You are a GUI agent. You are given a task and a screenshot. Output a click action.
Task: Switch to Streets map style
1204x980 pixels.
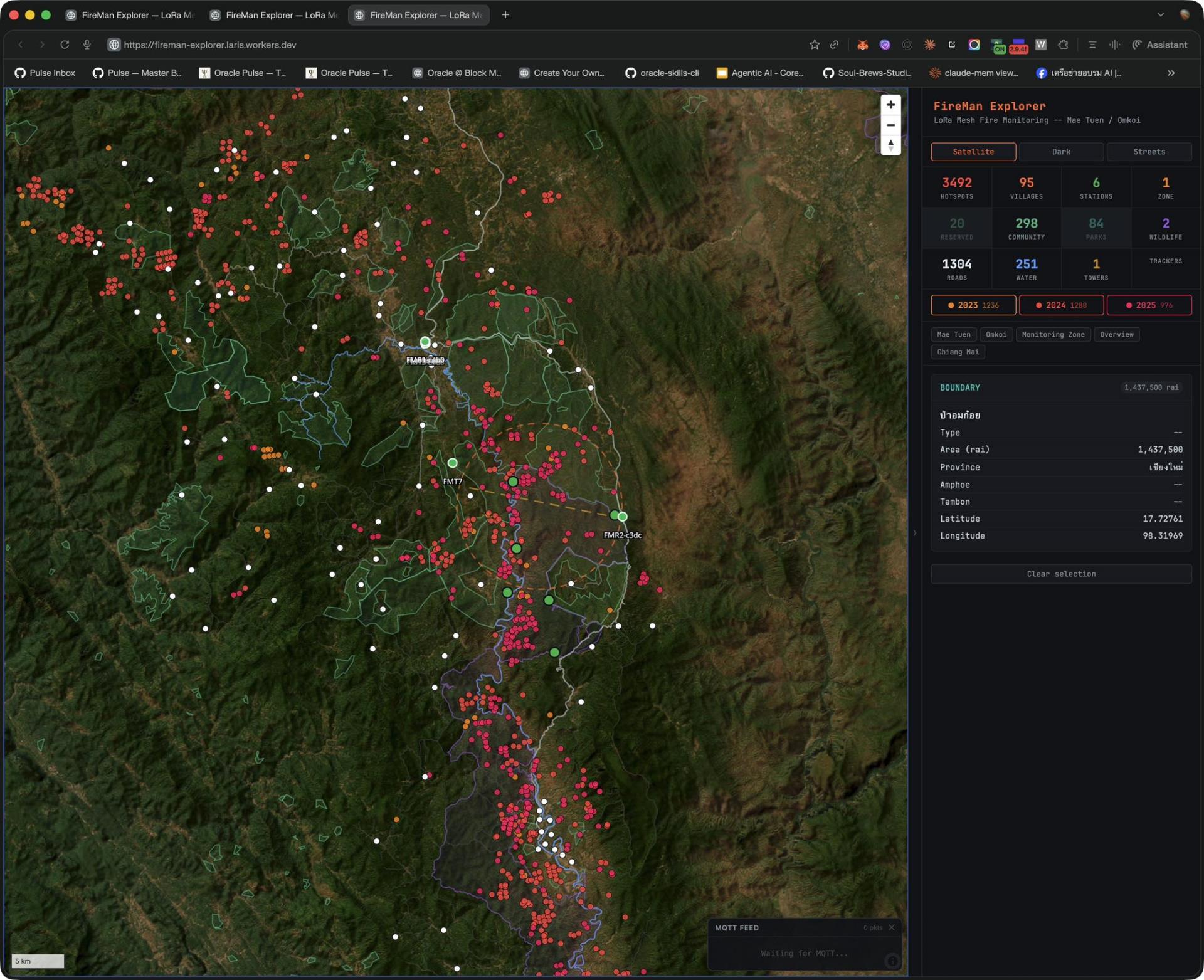pyautogui.click(x=1149, y=152)
